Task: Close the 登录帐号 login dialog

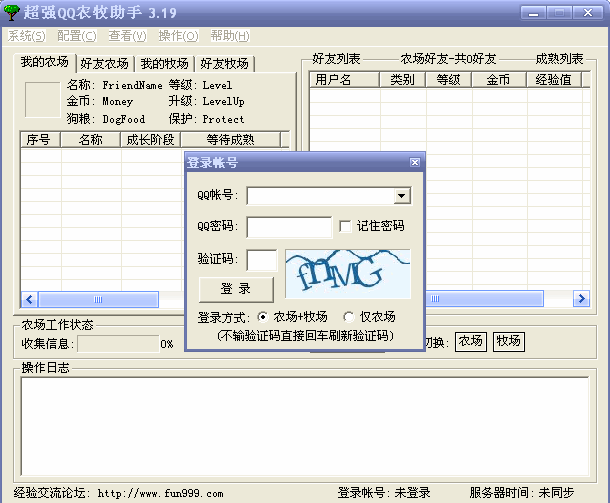Action: click(415, 162)
